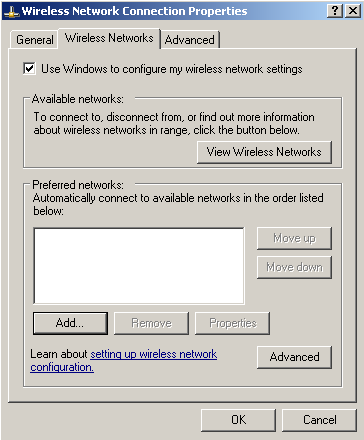Click View Wireless Networks button
Image resolution: width=364 pixels, height=440 pixels.
[264, 152]
